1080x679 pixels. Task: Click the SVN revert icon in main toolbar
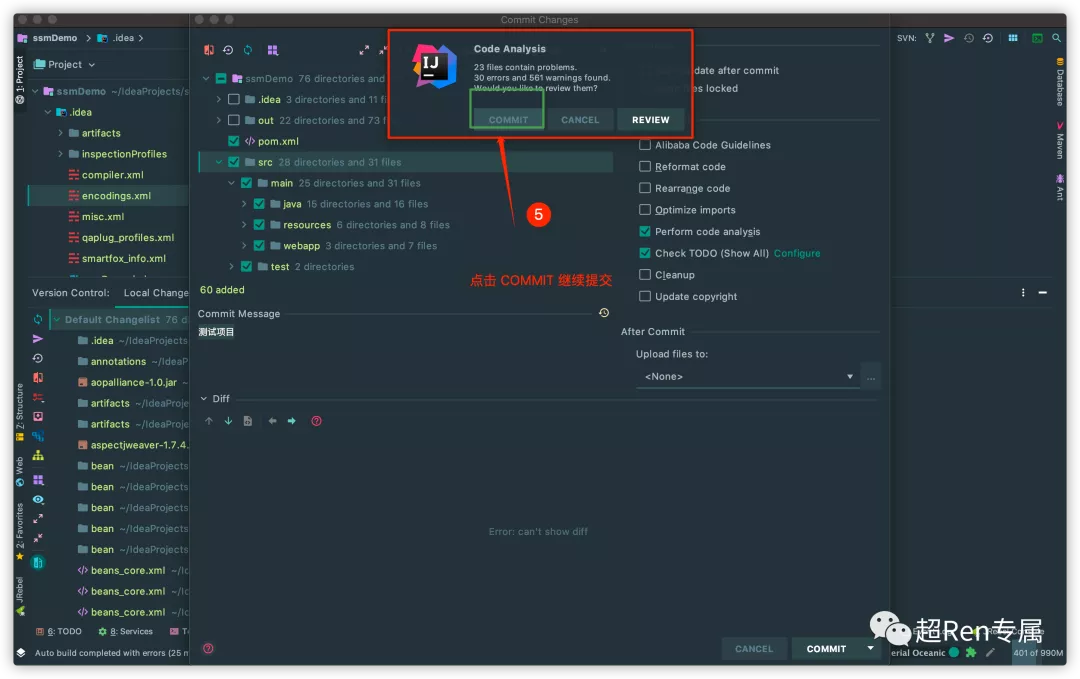tap(988, 38)
